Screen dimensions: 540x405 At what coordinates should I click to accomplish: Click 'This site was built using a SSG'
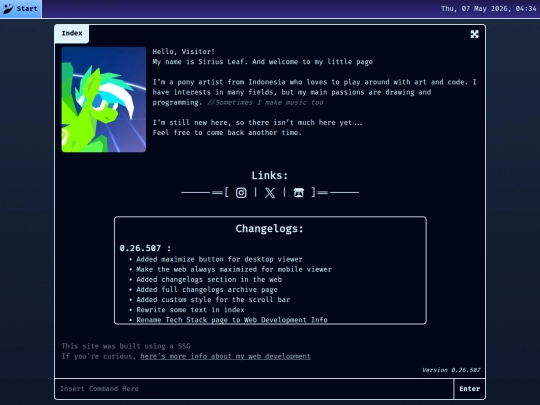pyautogui.click(x=126, y=346)
